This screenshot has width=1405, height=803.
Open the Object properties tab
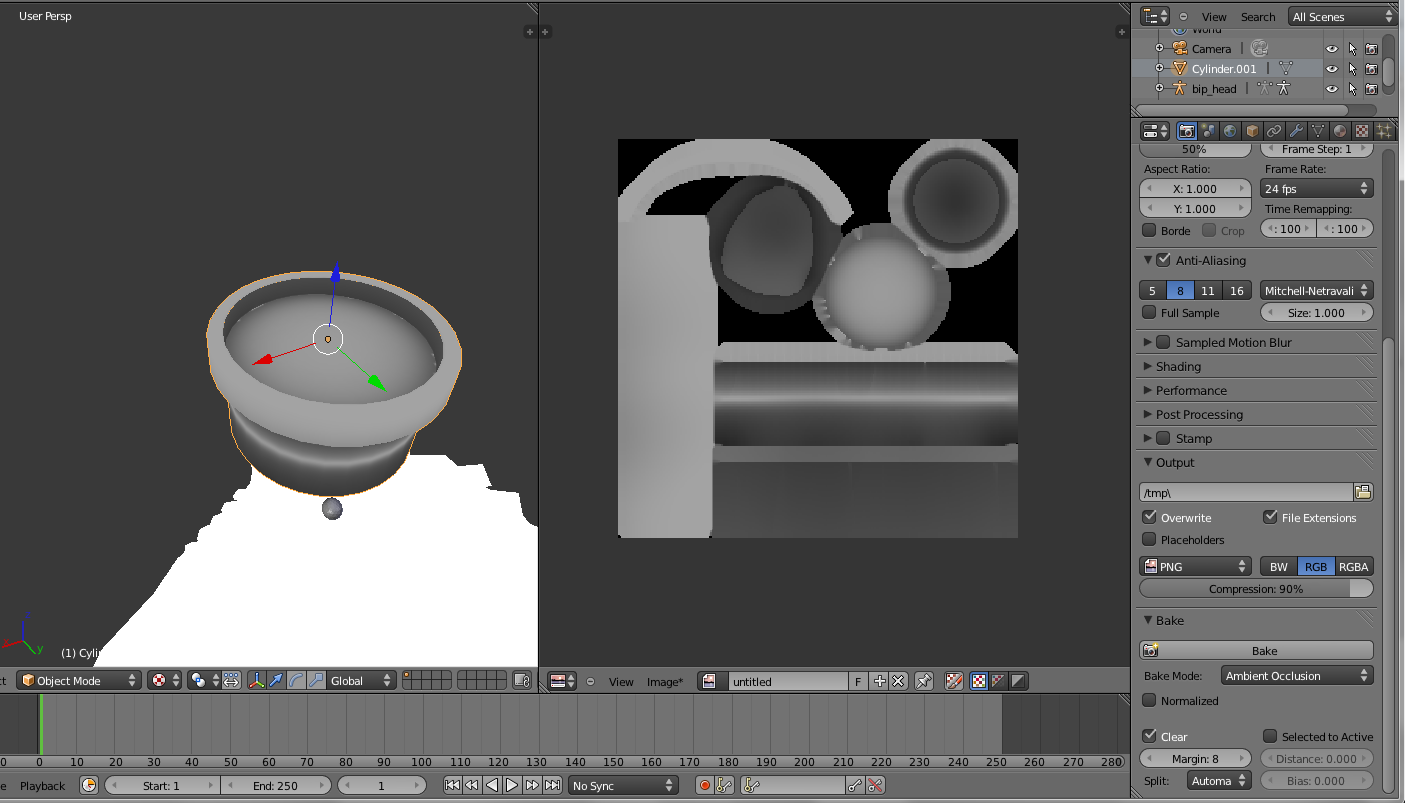point(1252,131)
